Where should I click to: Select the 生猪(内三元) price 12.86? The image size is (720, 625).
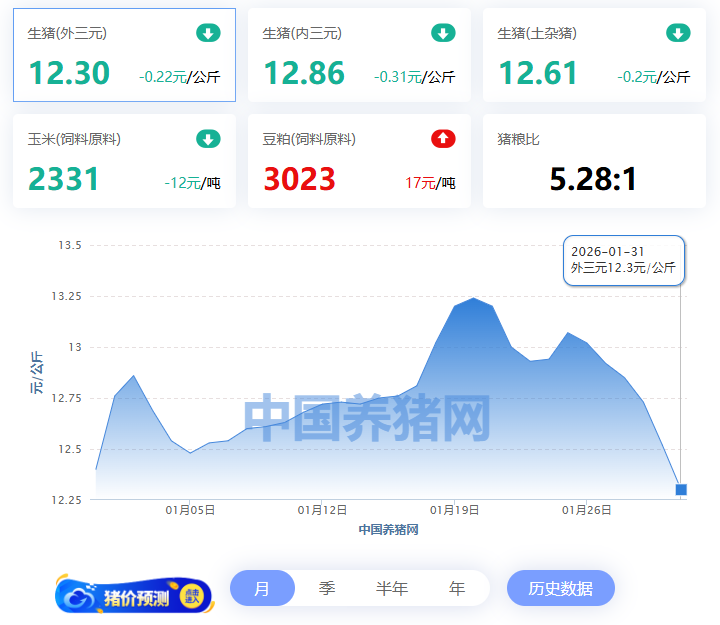[304, 73]
